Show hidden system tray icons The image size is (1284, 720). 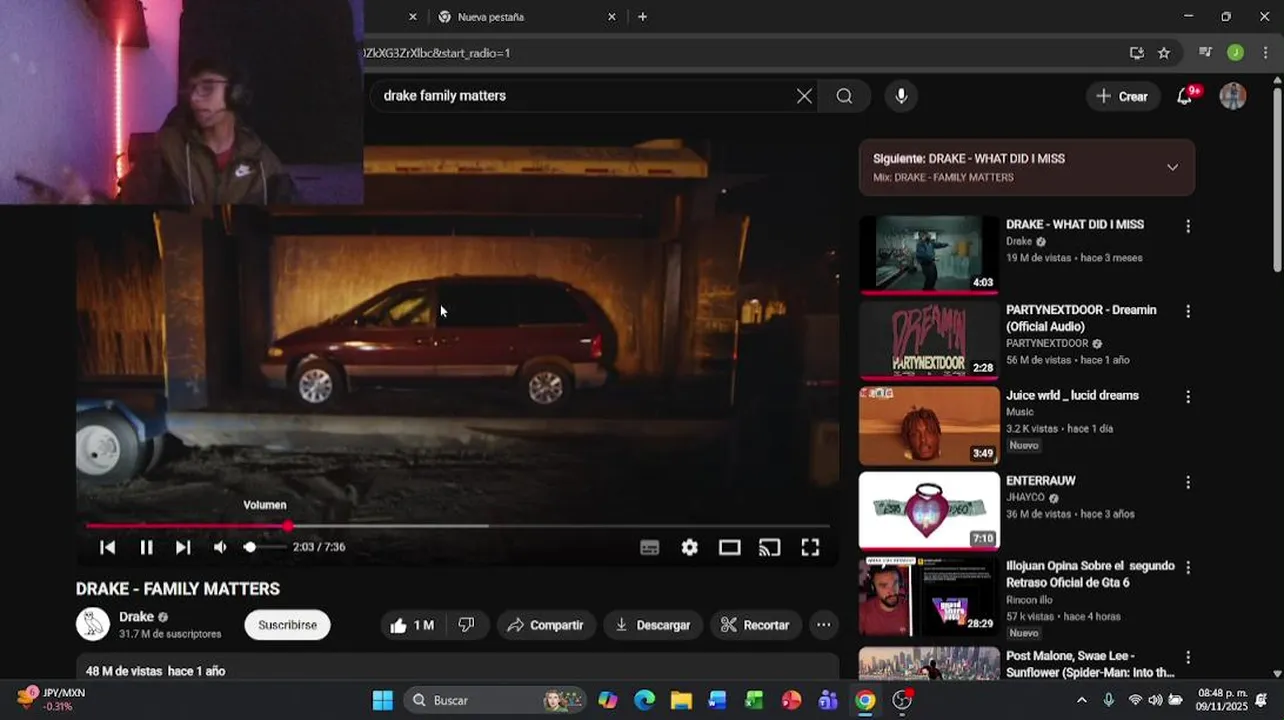tap(1081, 700)
